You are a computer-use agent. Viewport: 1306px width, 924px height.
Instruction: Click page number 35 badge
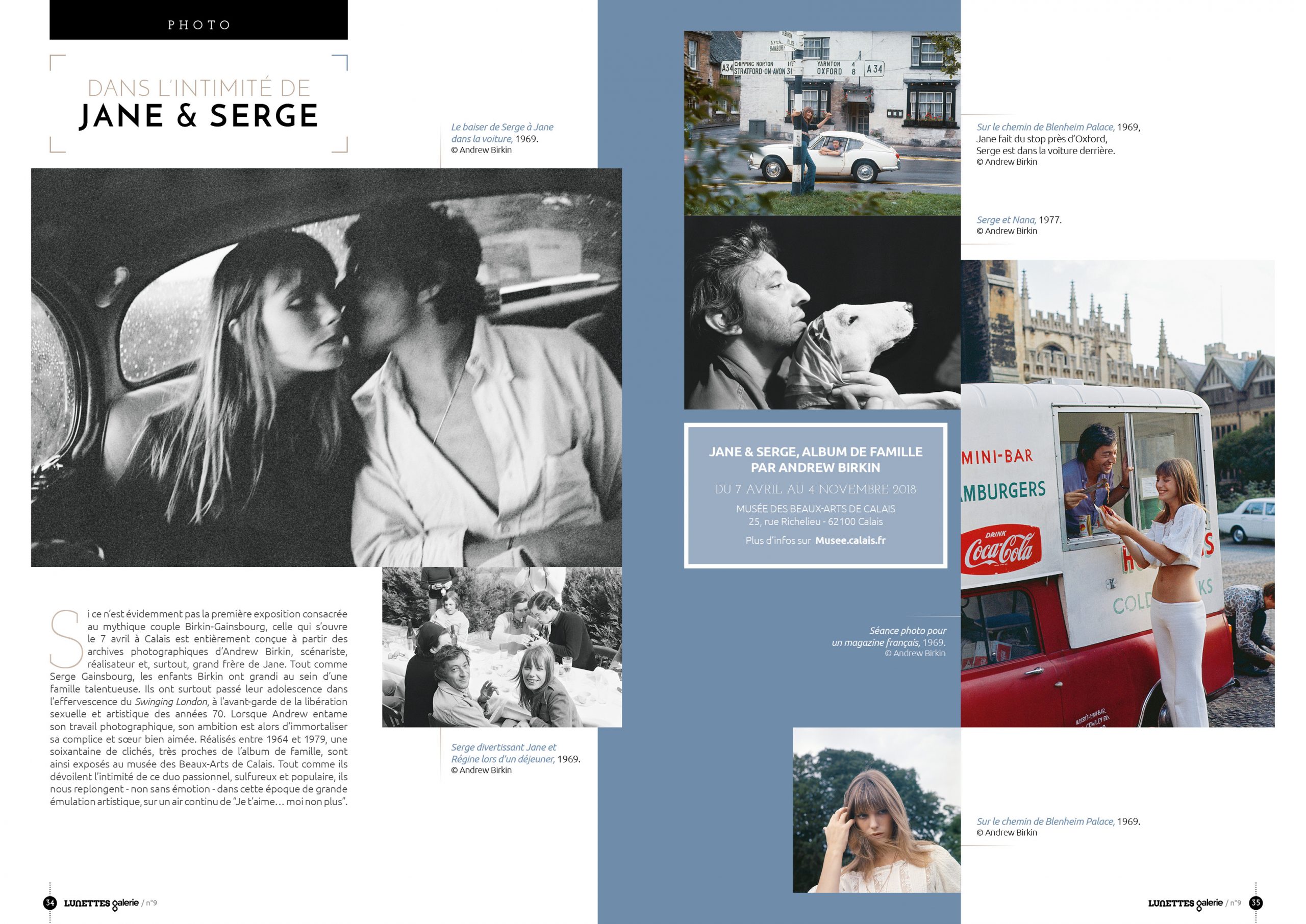(1255, 903)
